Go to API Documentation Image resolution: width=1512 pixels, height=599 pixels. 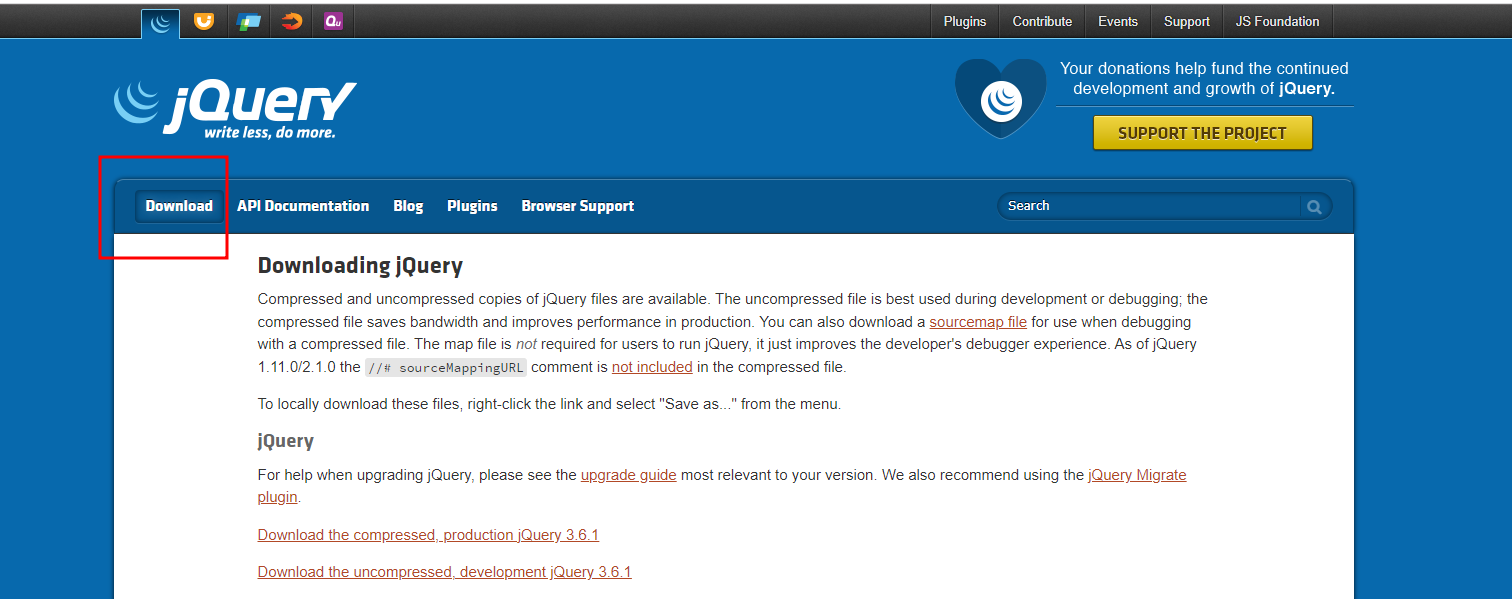(303, 206)
